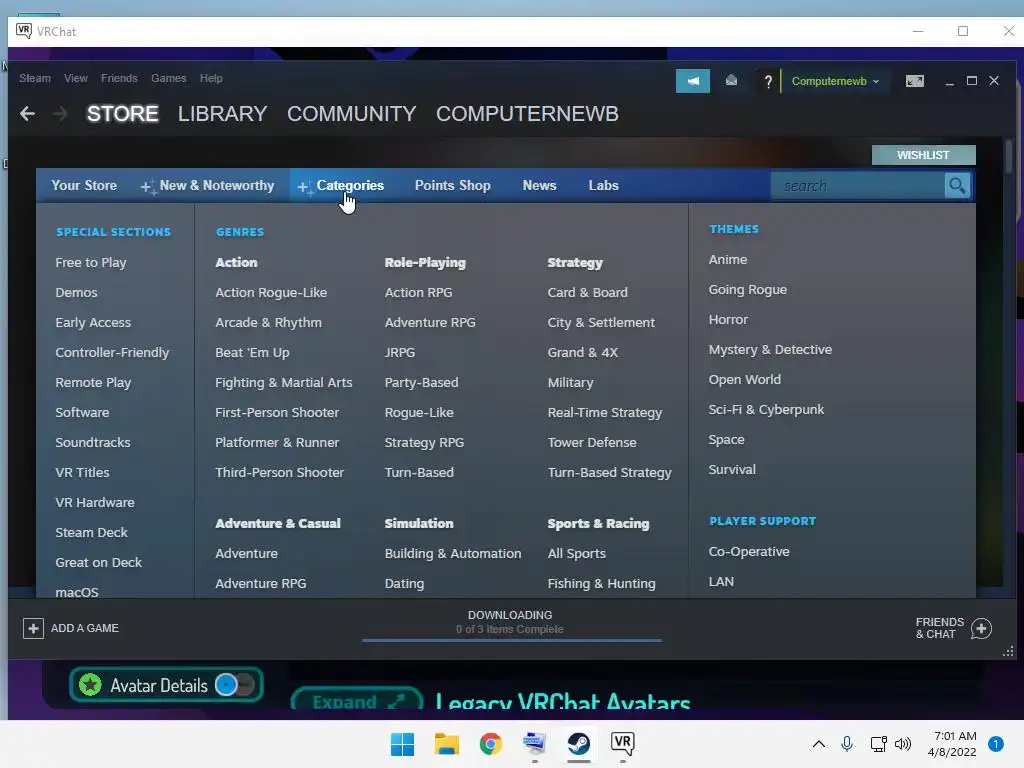Click the Steam taskbar icon

coord(579,744)
